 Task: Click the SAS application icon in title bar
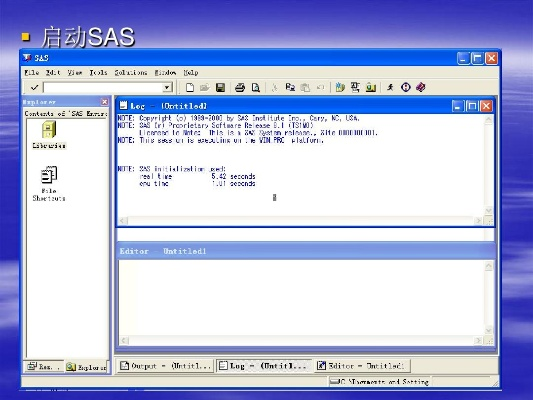[27, 58]
